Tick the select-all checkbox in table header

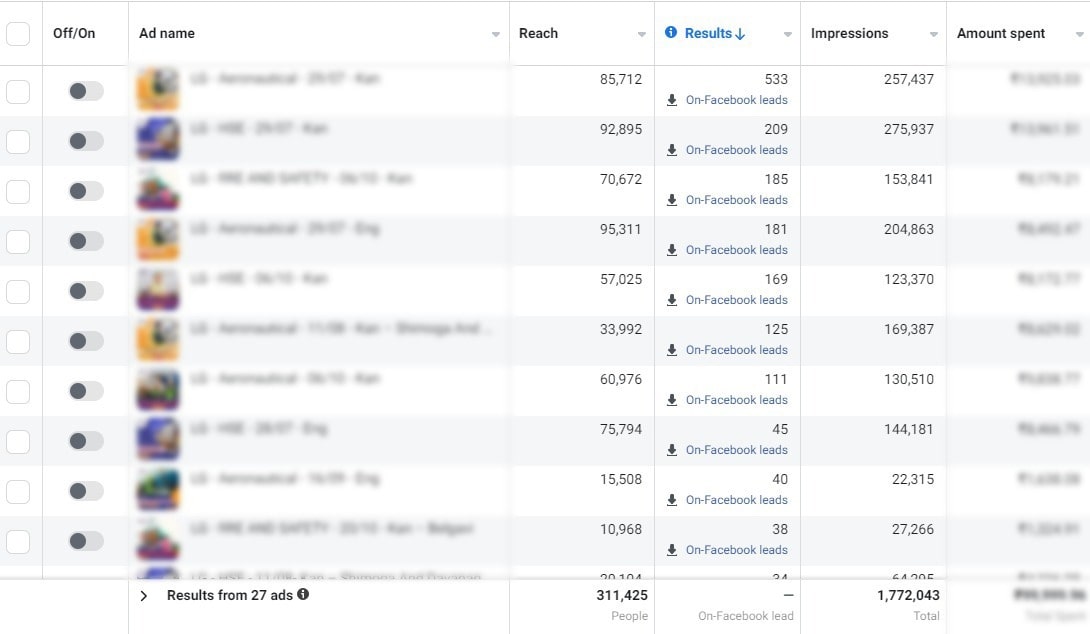[18, 34]
